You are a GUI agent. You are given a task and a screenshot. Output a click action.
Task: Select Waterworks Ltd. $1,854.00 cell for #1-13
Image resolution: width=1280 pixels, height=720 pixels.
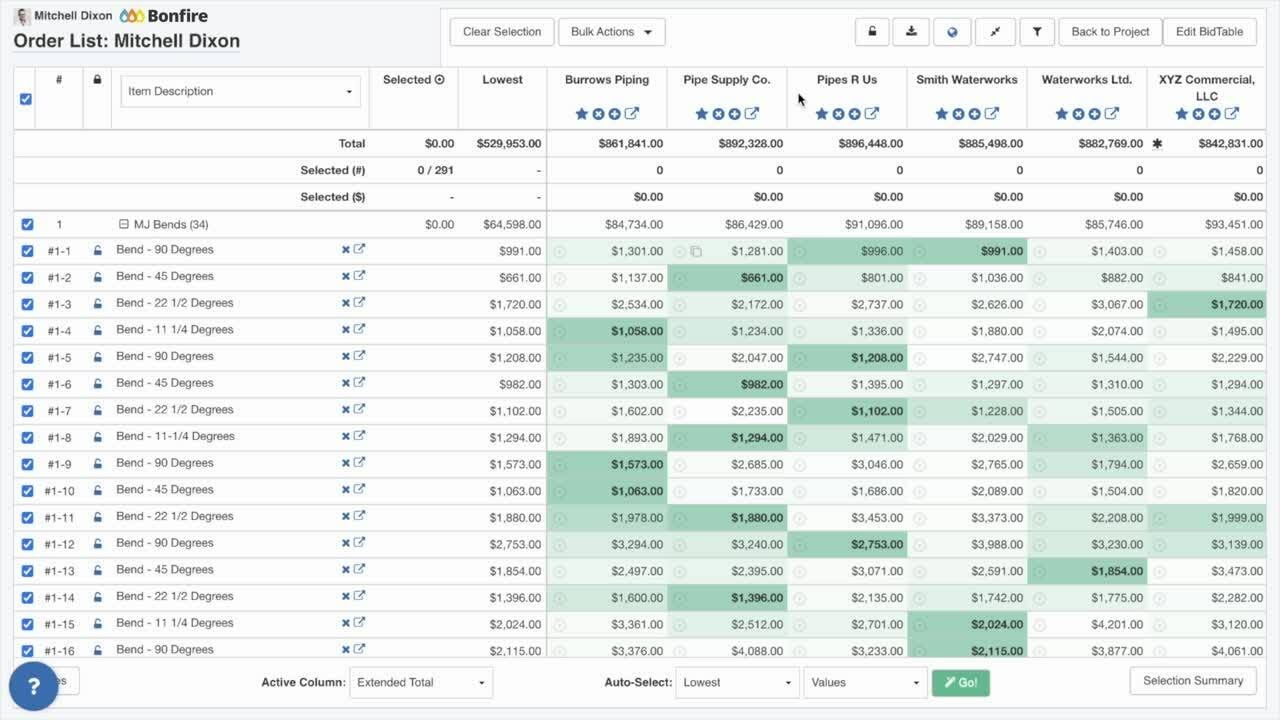1087,571
